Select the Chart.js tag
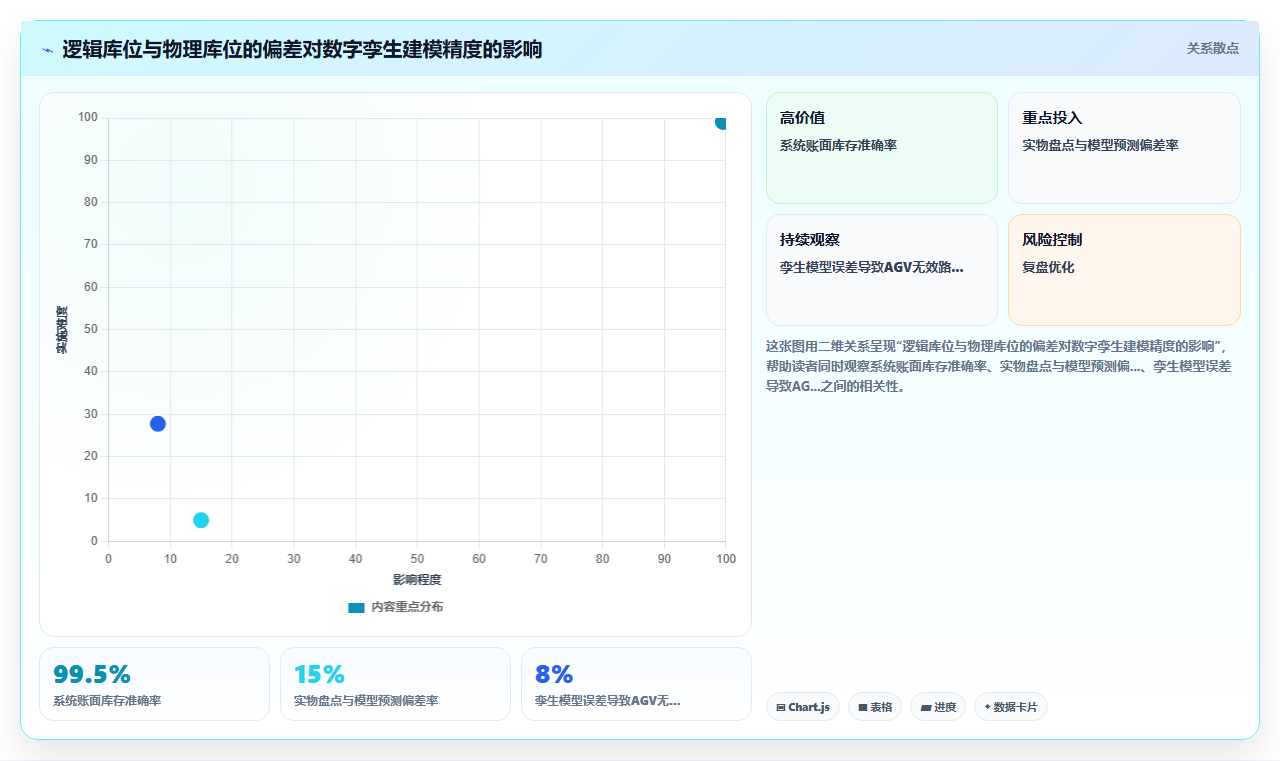The width and height of the screenshot is (1280, 761). point(803,707)
